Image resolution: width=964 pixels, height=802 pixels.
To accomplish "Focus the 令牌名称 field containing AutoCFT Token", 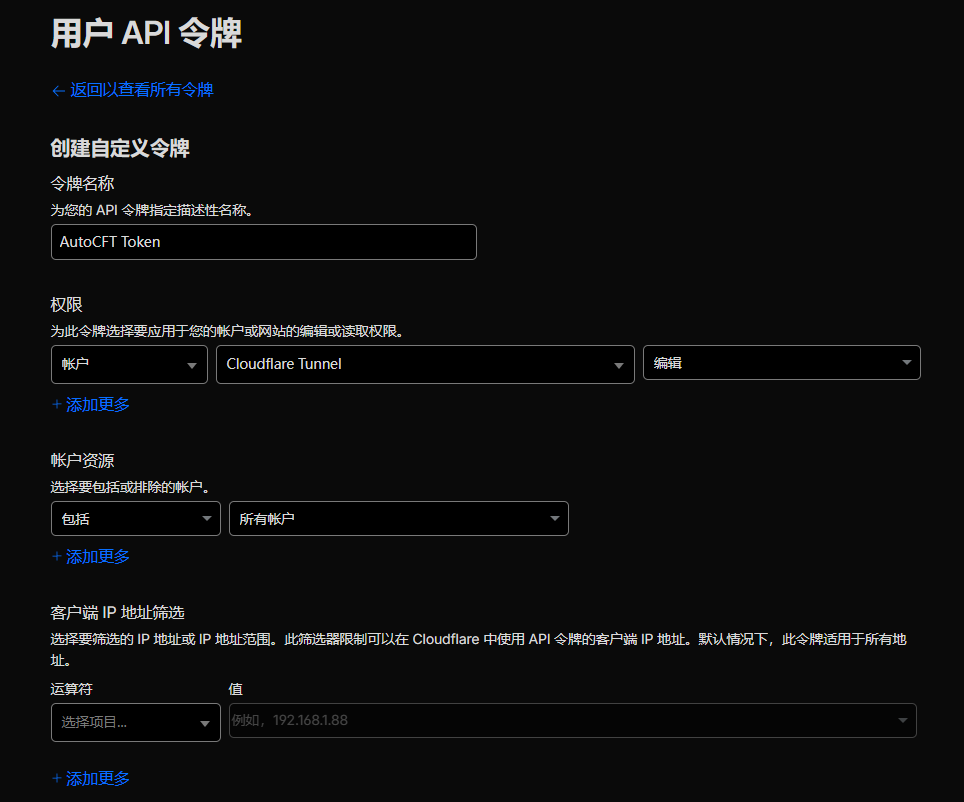I will [263, 242].
